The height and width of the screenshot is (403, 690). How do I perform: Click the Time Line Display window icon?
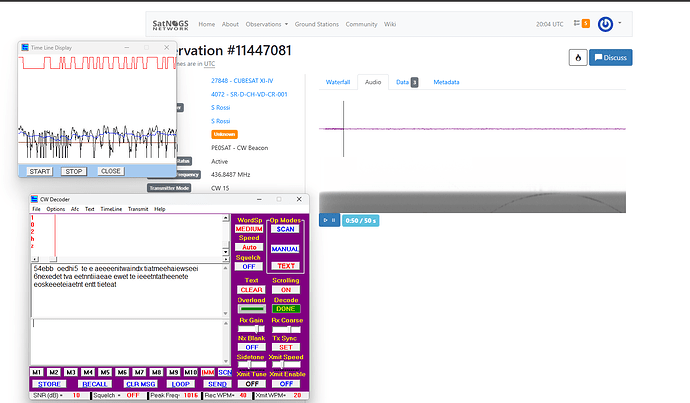[x=25, y=48]
